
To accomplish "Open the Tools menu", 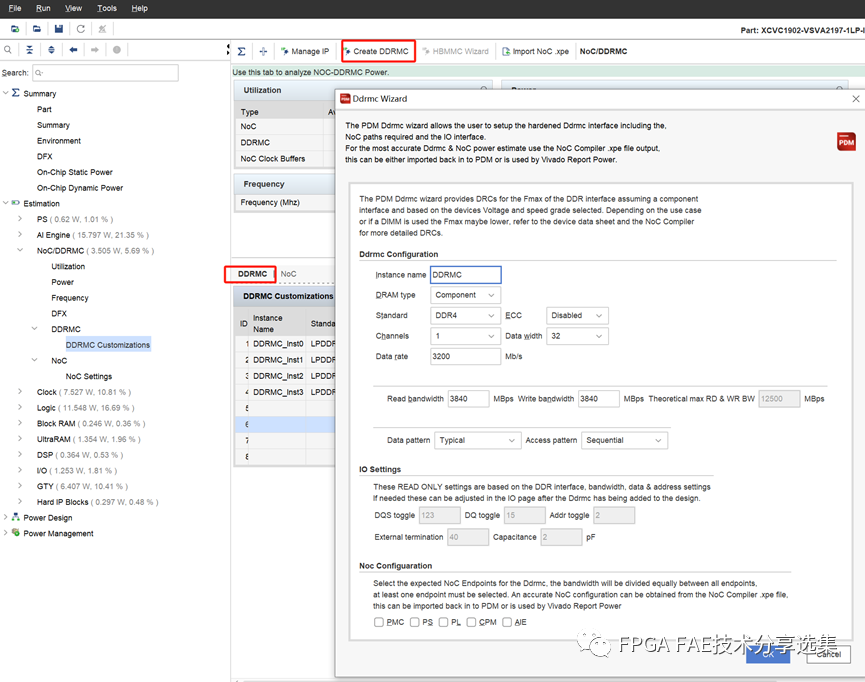I will click(106, 8).
